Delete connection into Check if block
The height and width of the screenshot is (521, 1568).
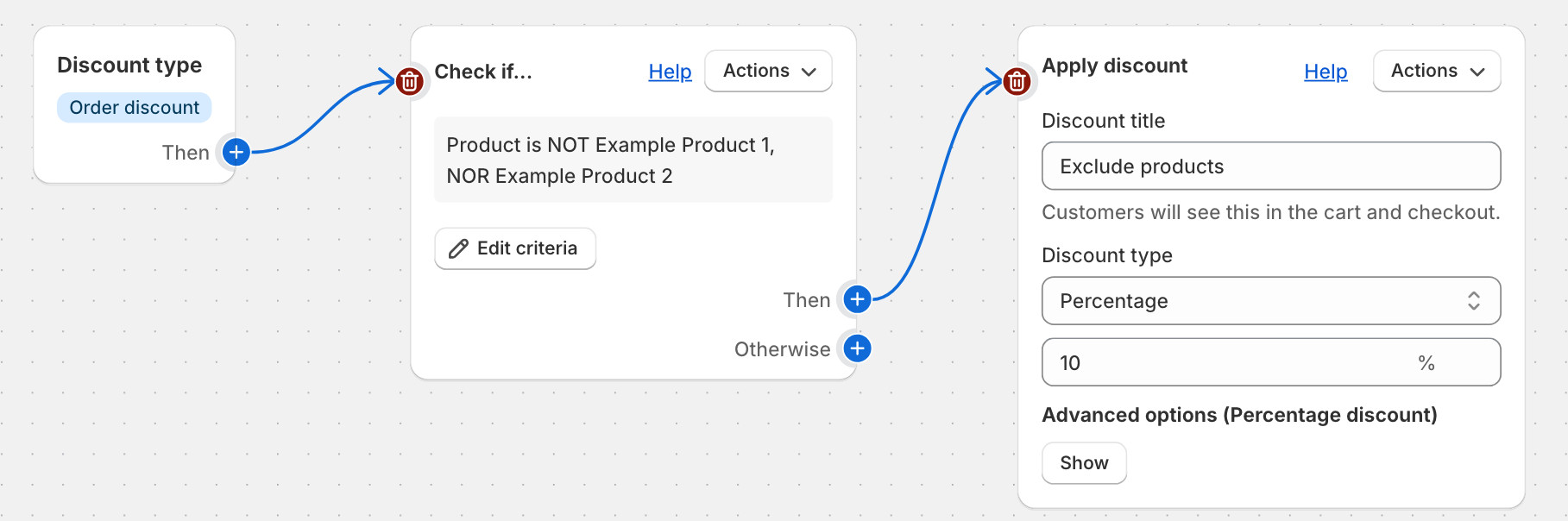click(x=410, y=82)
